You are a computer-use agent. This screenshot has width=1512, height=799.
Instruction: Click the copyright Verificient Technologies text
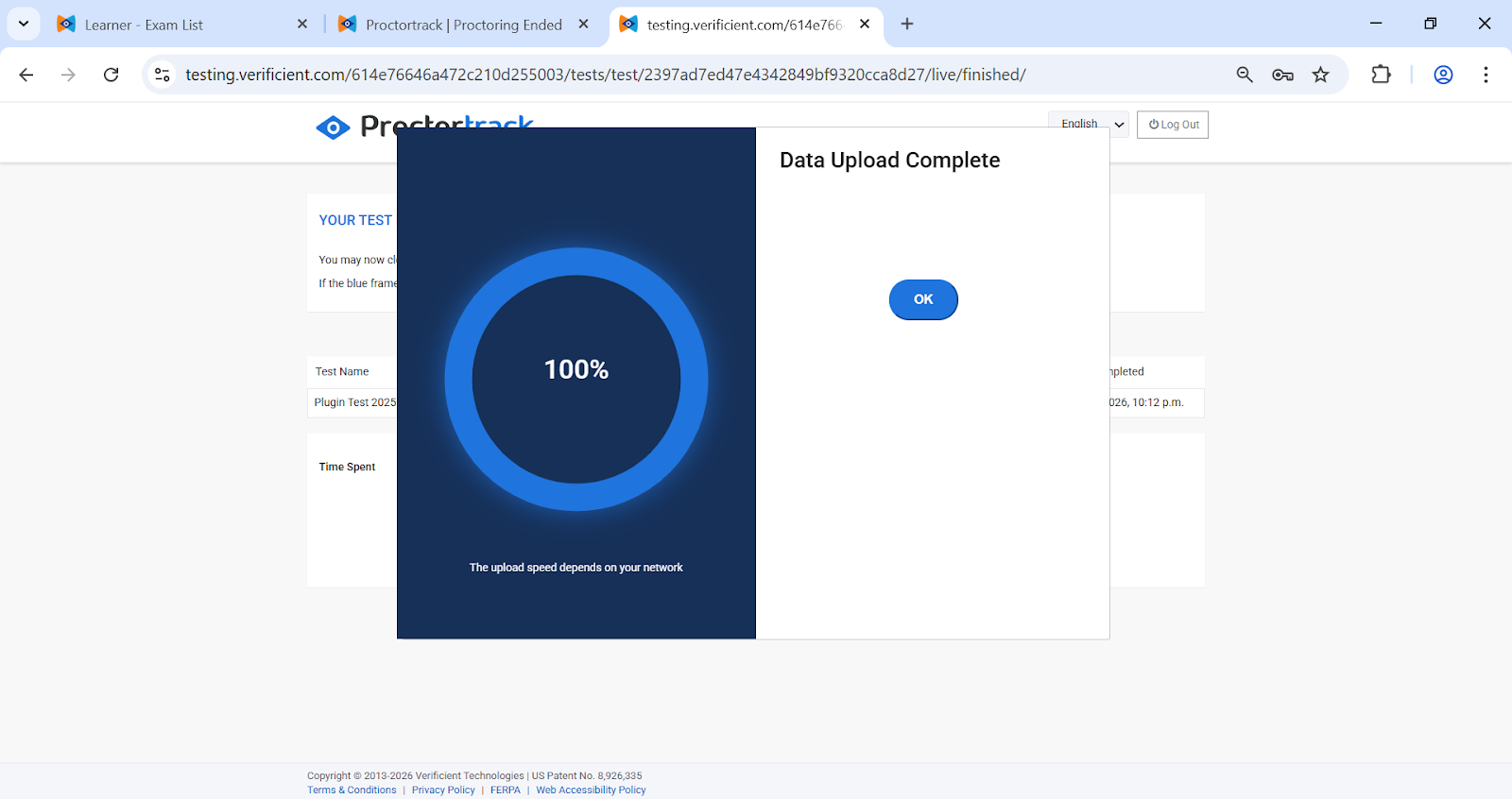474,776
